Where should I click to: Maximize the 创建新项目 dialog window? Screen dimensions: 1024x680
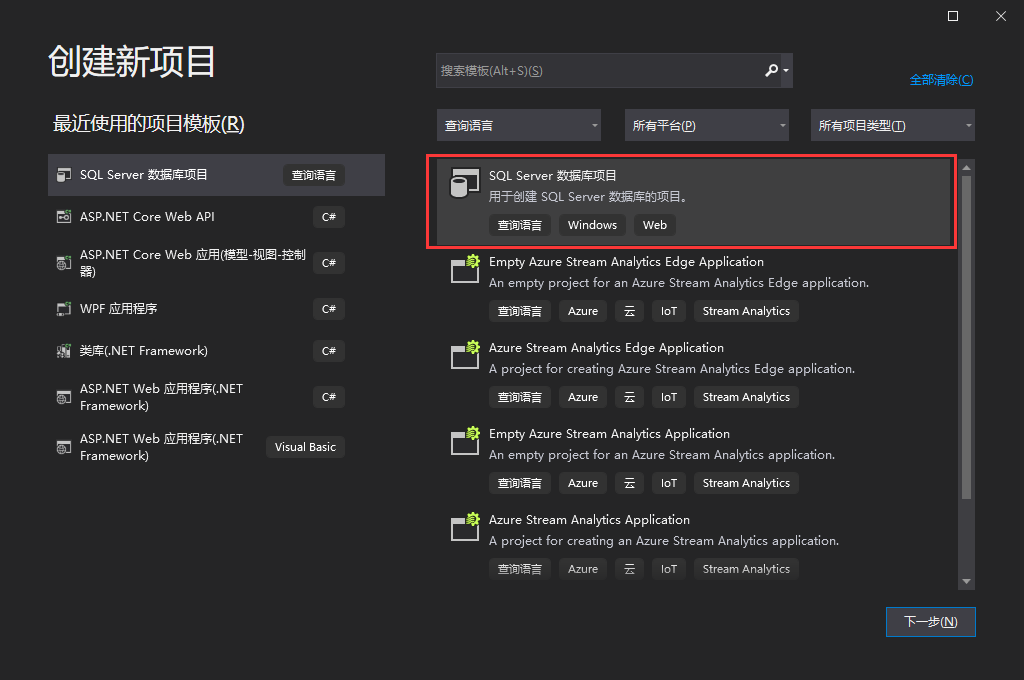953,16
